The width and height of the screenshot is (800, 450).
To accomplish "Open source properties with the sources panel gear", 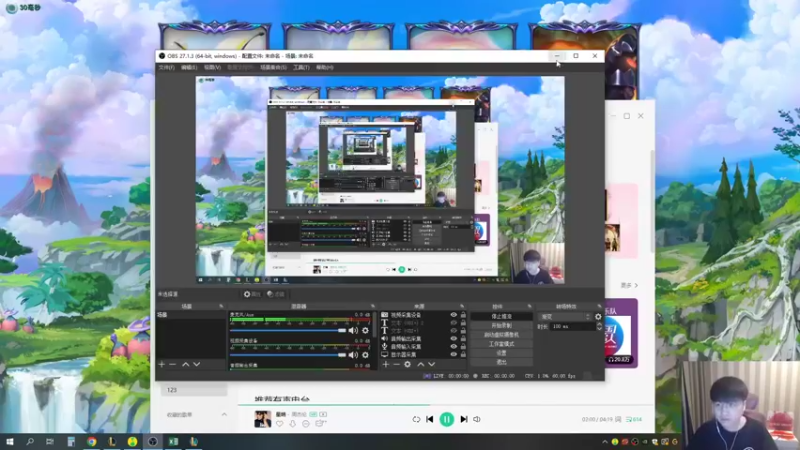I will tap(407, 364).
